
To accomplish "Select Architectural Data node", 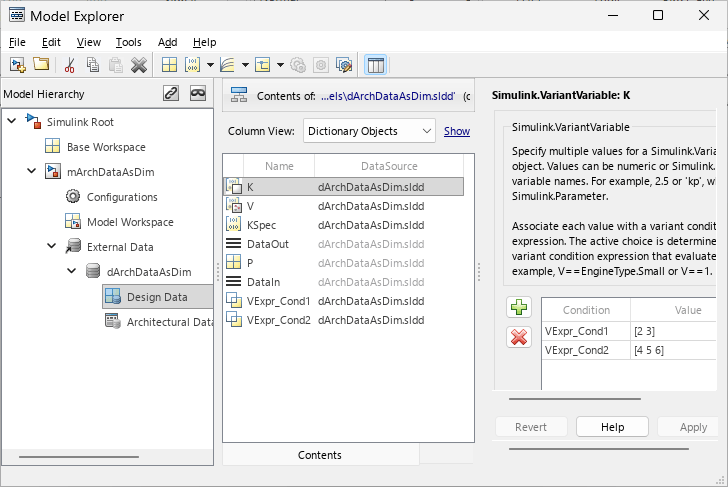I will click(159, 322).
